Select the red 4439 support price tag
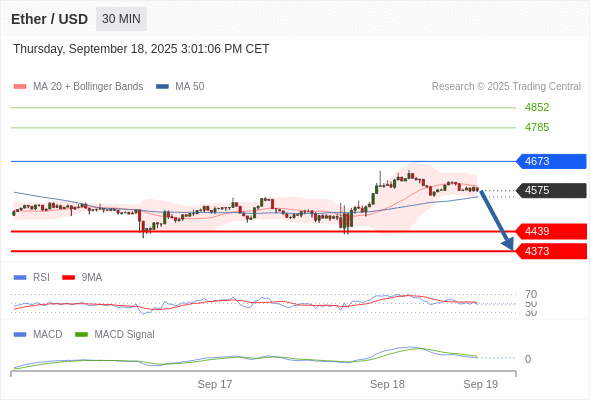 tap(551, 231)
